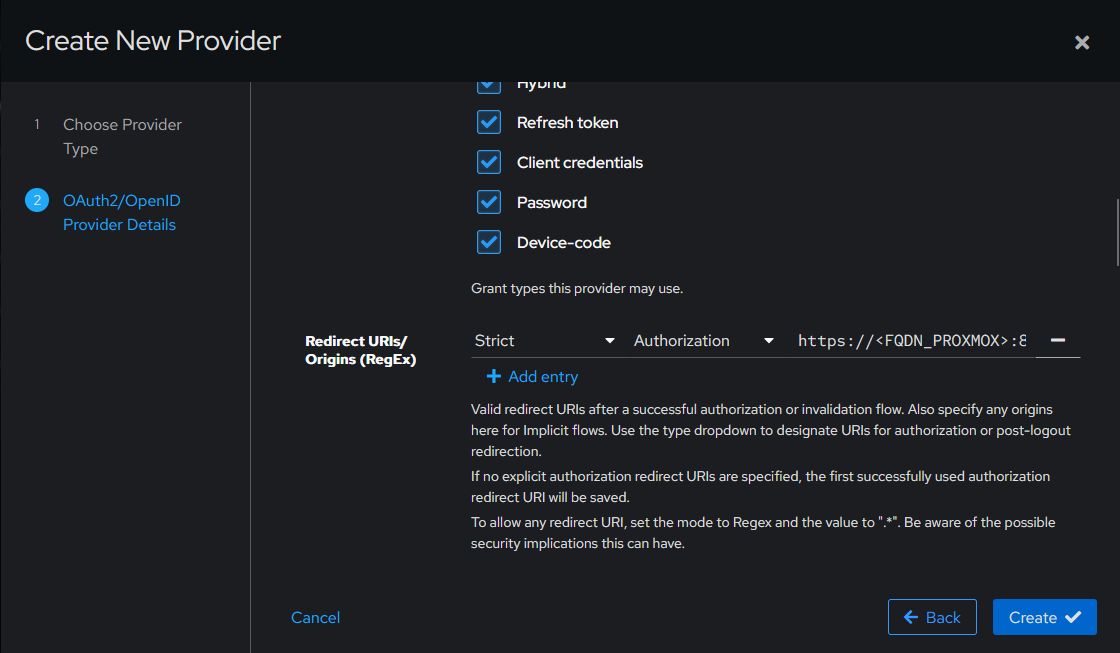Click the Create New Provider title

click(153, 41)
